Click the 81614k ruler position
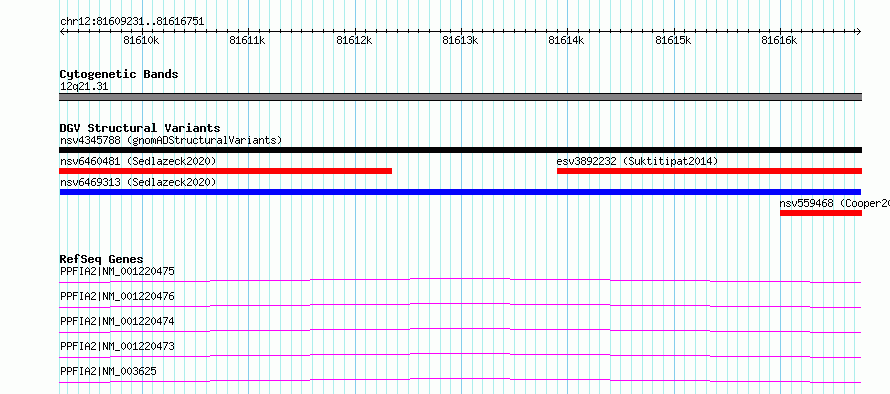The width and height of the screenshot is (890, 394). click(x=567, y=40)
